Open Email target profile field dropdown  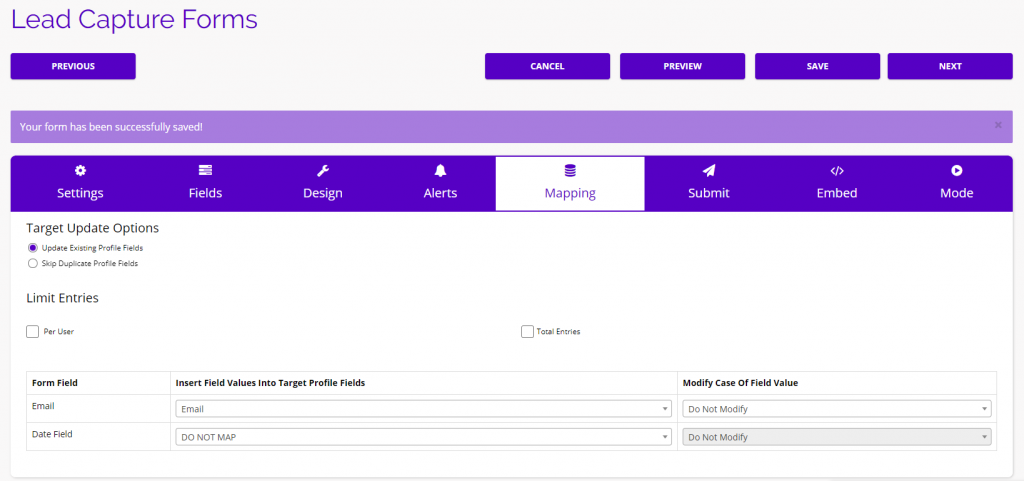(x=423, y=409)
